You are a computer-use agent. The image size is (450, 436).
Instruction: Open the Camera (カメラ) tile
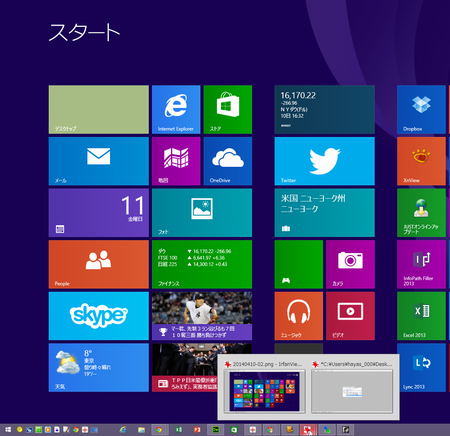click(350, 264)
